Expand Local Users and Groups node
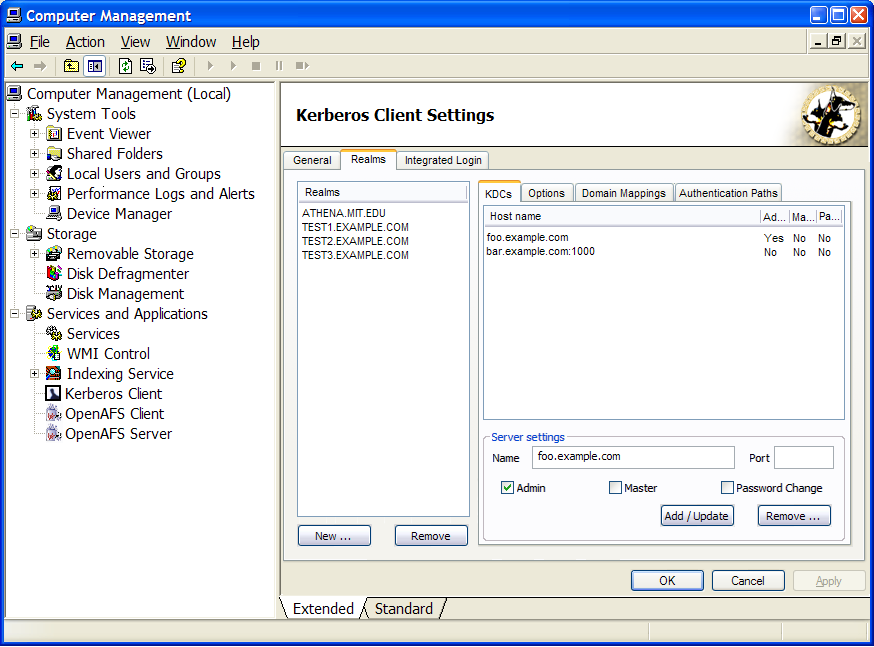Image resolution: width=874 pixels, height=647 pixels. click(35, 174)
